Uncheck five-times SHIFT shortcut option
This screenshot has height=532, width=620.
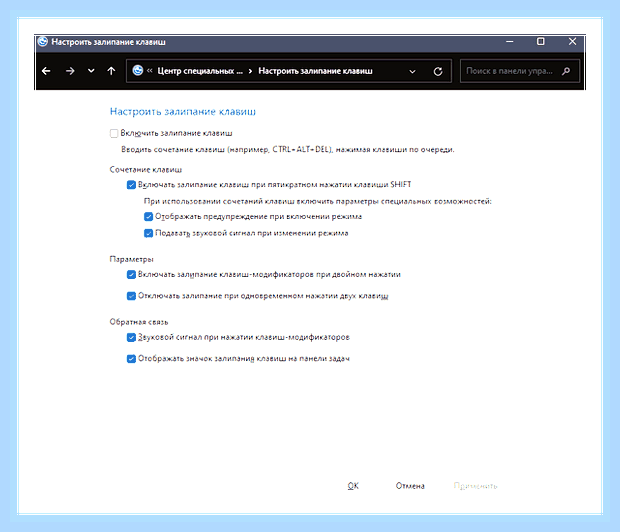click(131, 185)
